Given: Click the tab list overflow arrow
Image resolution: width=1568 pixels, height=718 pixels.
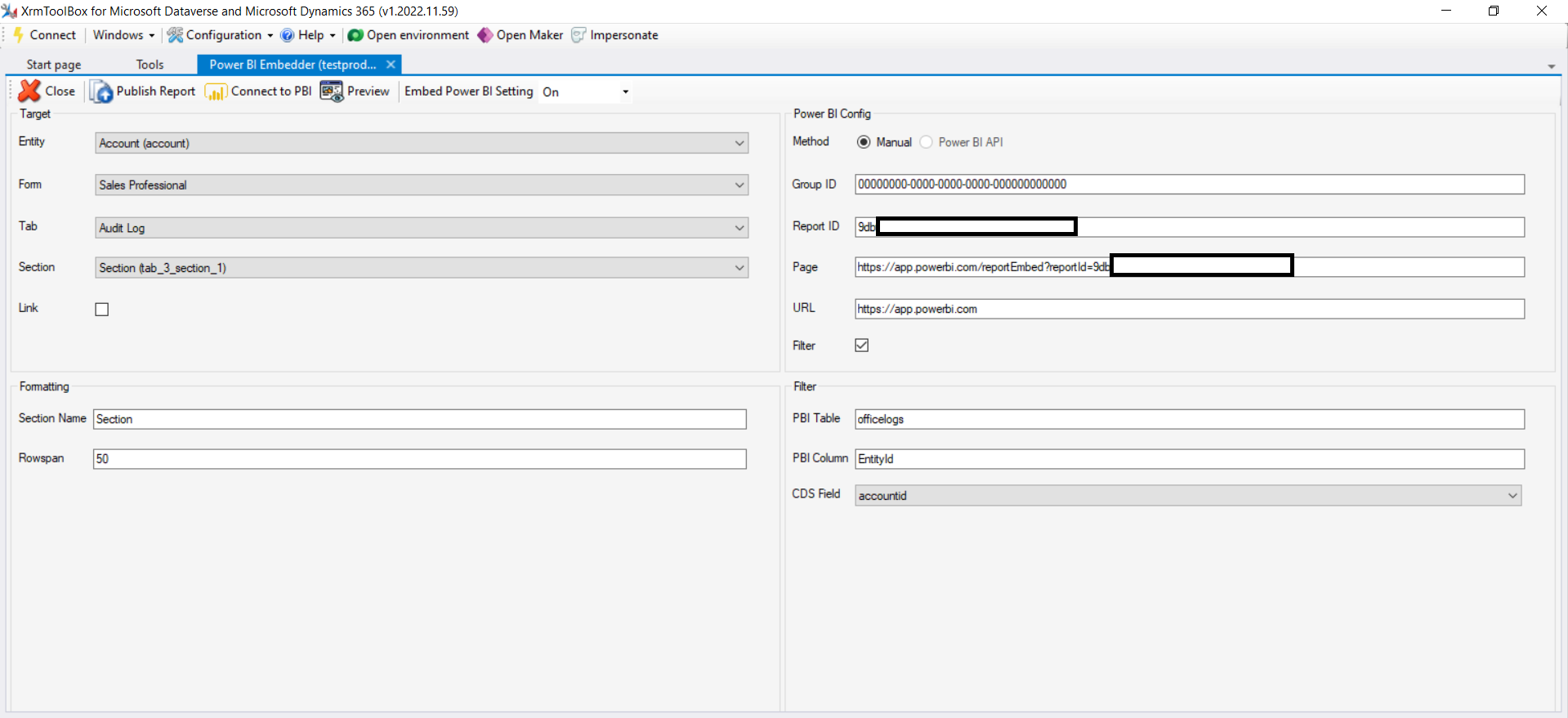Looking at the screenshot, I should (x=1551, y=66).
